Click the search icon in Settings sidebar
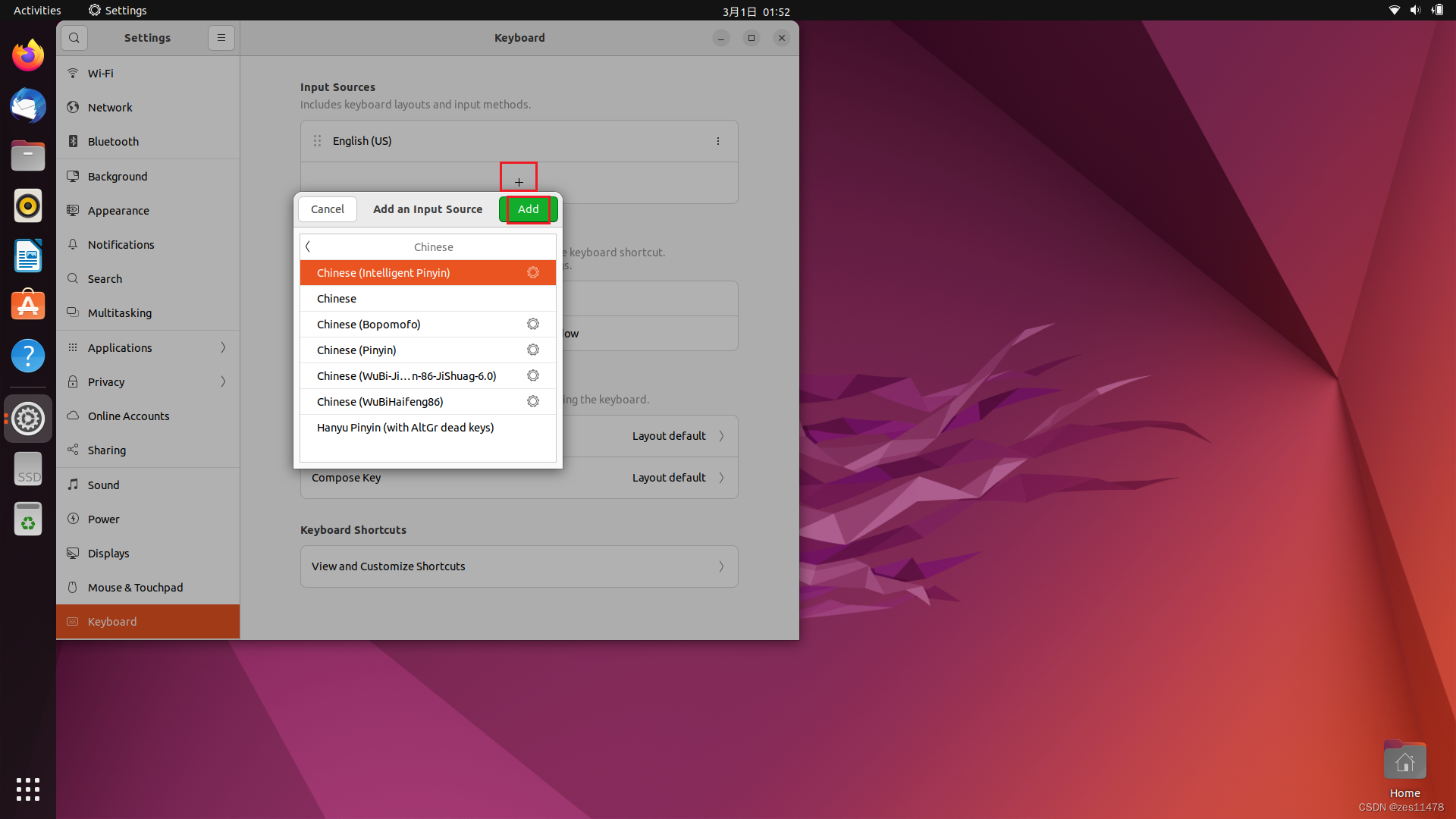This screenshot has height=819, width=1456. (x=74, y=37)
